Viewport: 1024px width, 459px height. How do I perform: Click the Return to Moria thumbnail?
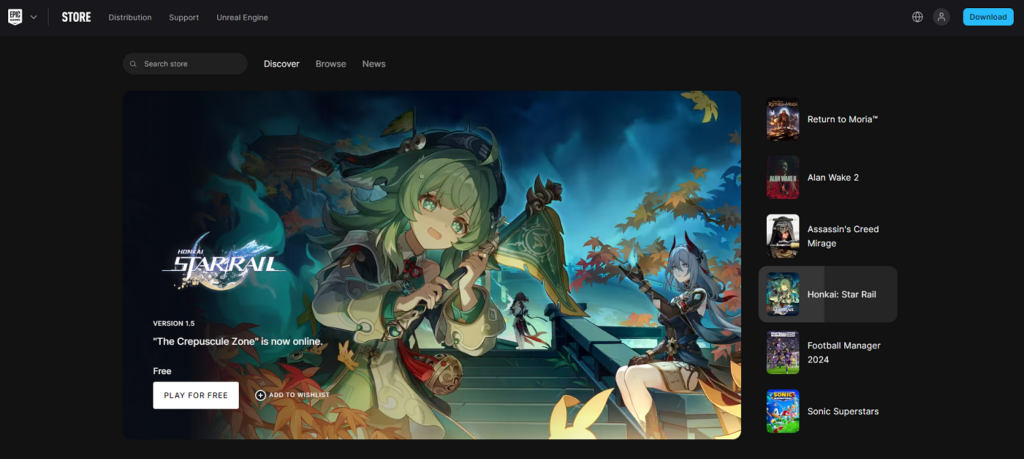tap(782, 119)
